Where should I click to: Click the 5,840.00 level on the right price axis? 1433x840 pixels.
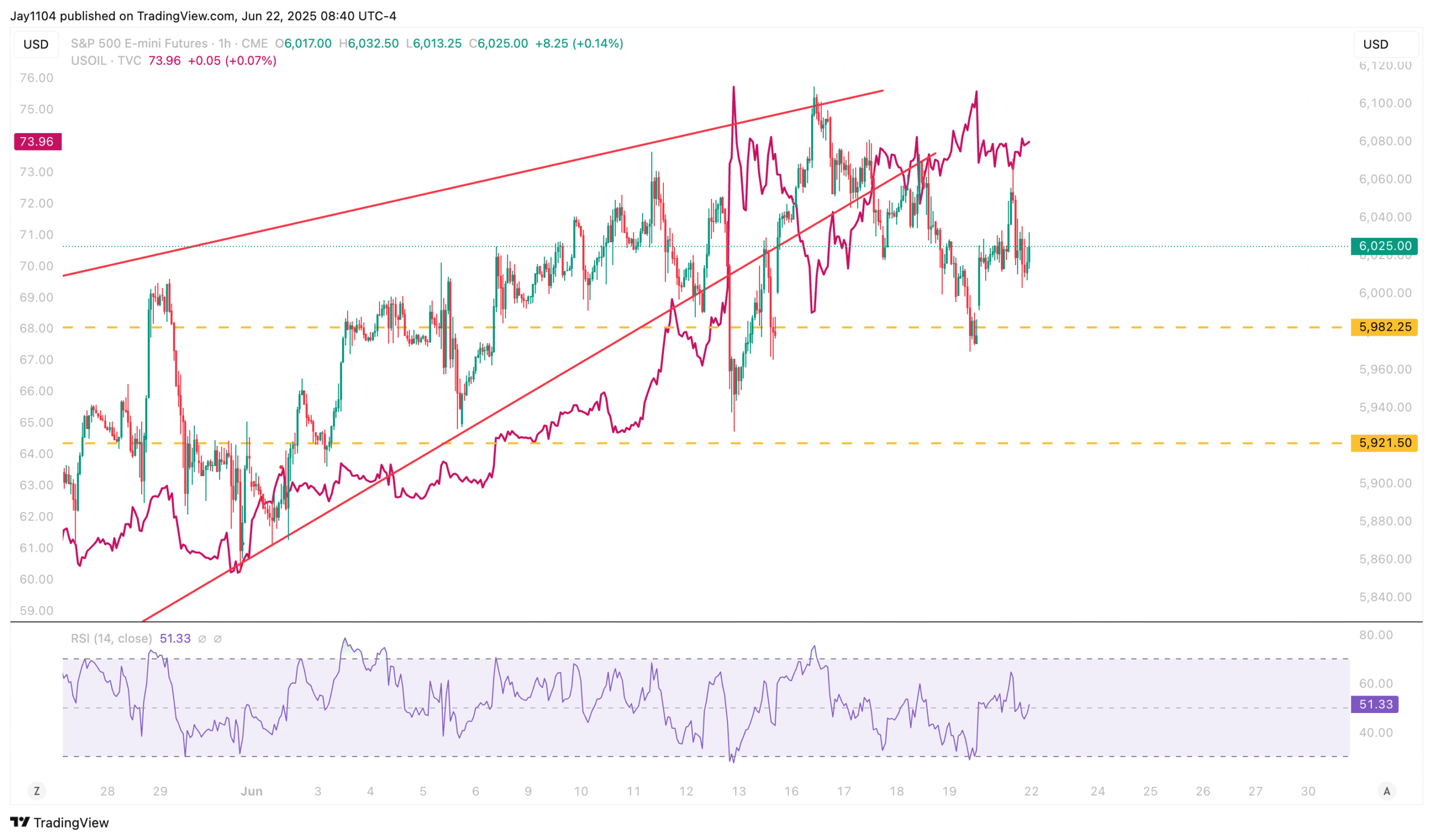(x=1385, y=597)
